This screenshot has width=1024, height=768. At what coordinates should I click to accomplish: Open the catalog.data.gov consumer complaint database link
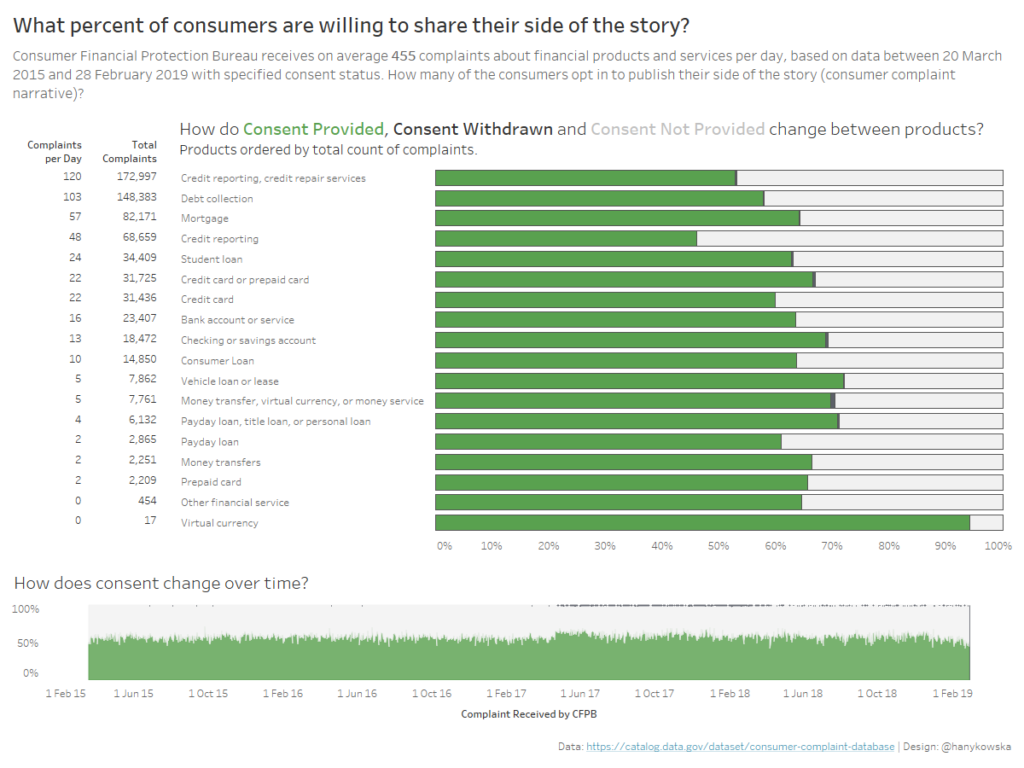pyautogui.click(x=740, y=746)
